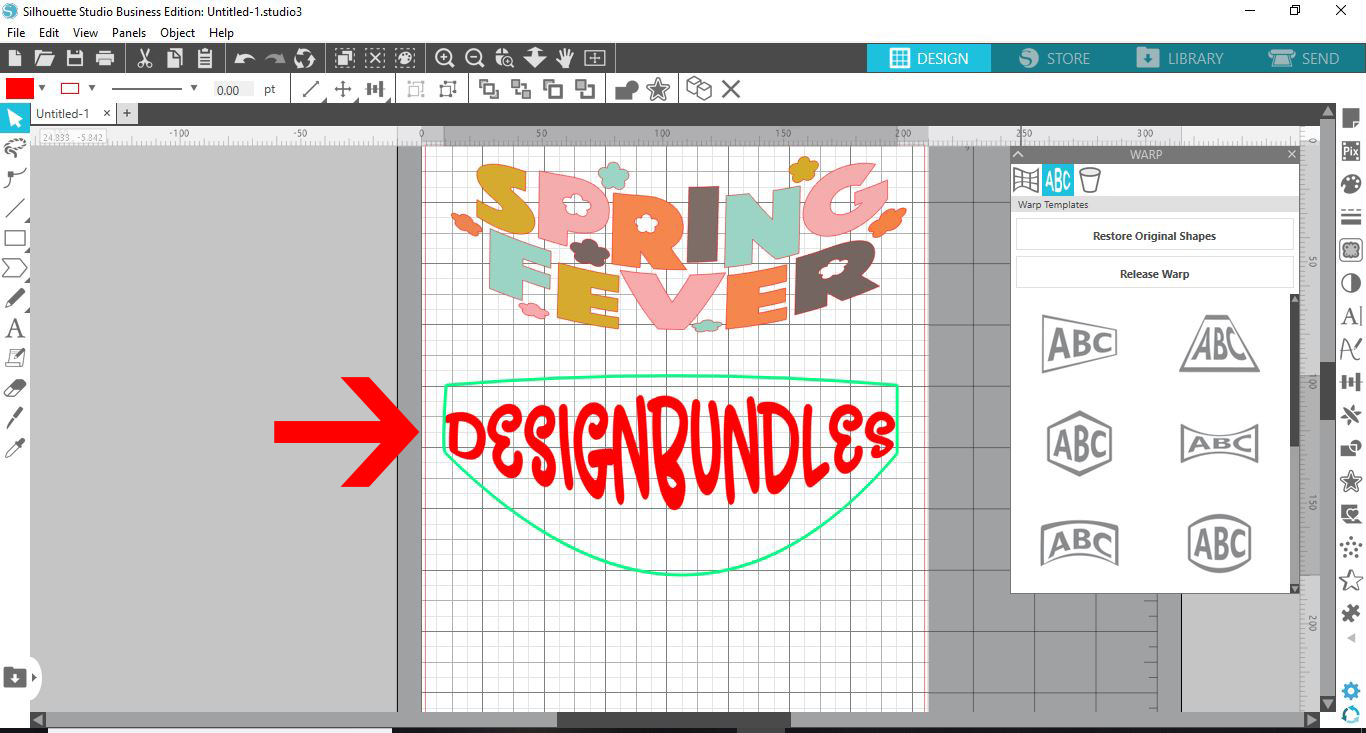Switch to the STORE tab
This screenshot has height=733, width=1366.
point(1055,58)
